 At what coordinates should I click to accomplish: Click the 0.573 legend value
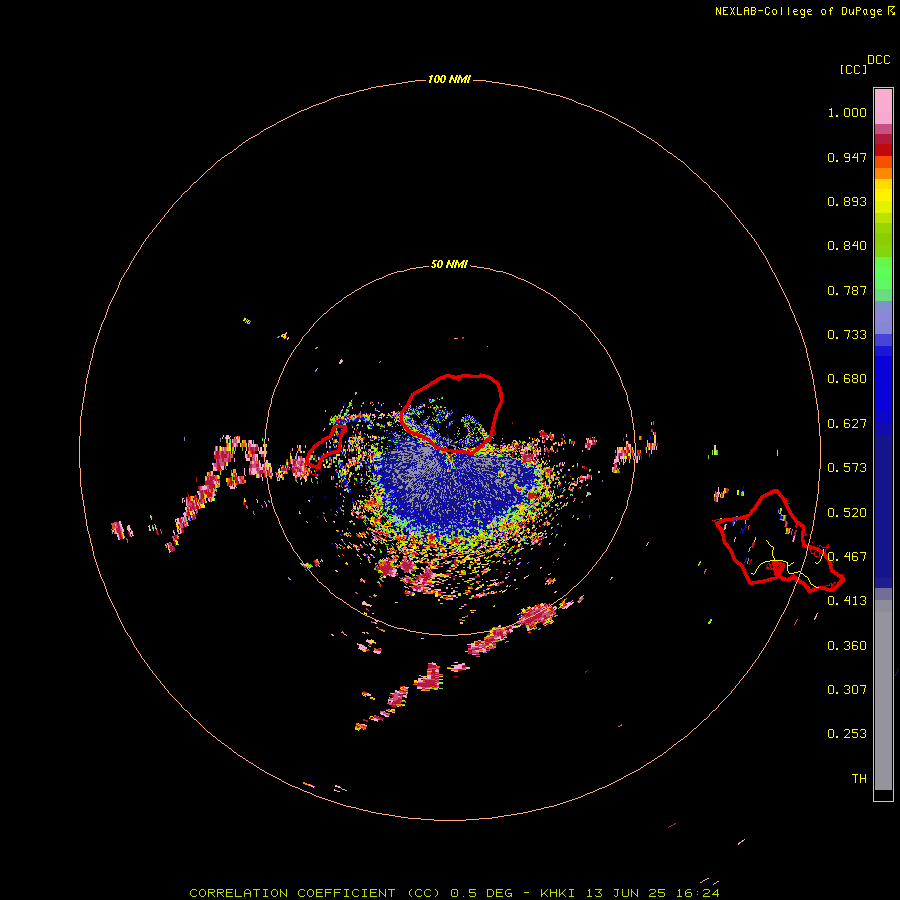click(847, 468)
